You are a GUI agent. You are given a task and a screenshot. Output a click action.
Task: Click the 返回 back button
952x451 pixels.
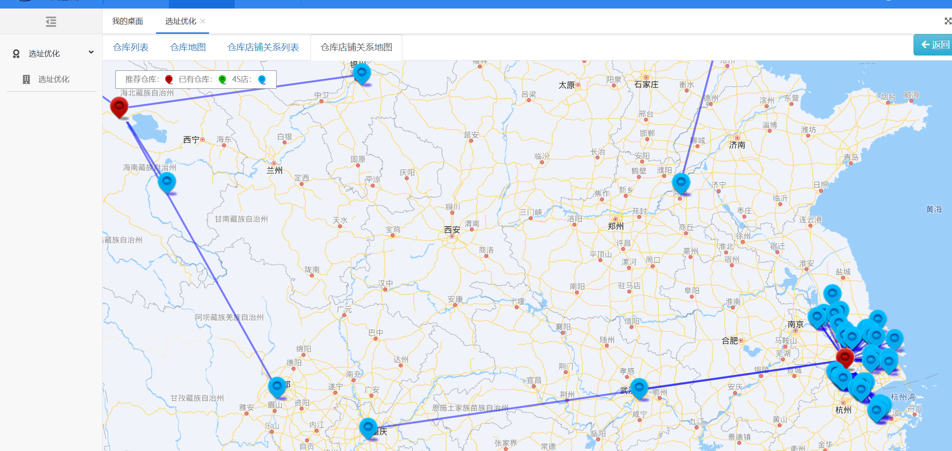click(934, 45)
